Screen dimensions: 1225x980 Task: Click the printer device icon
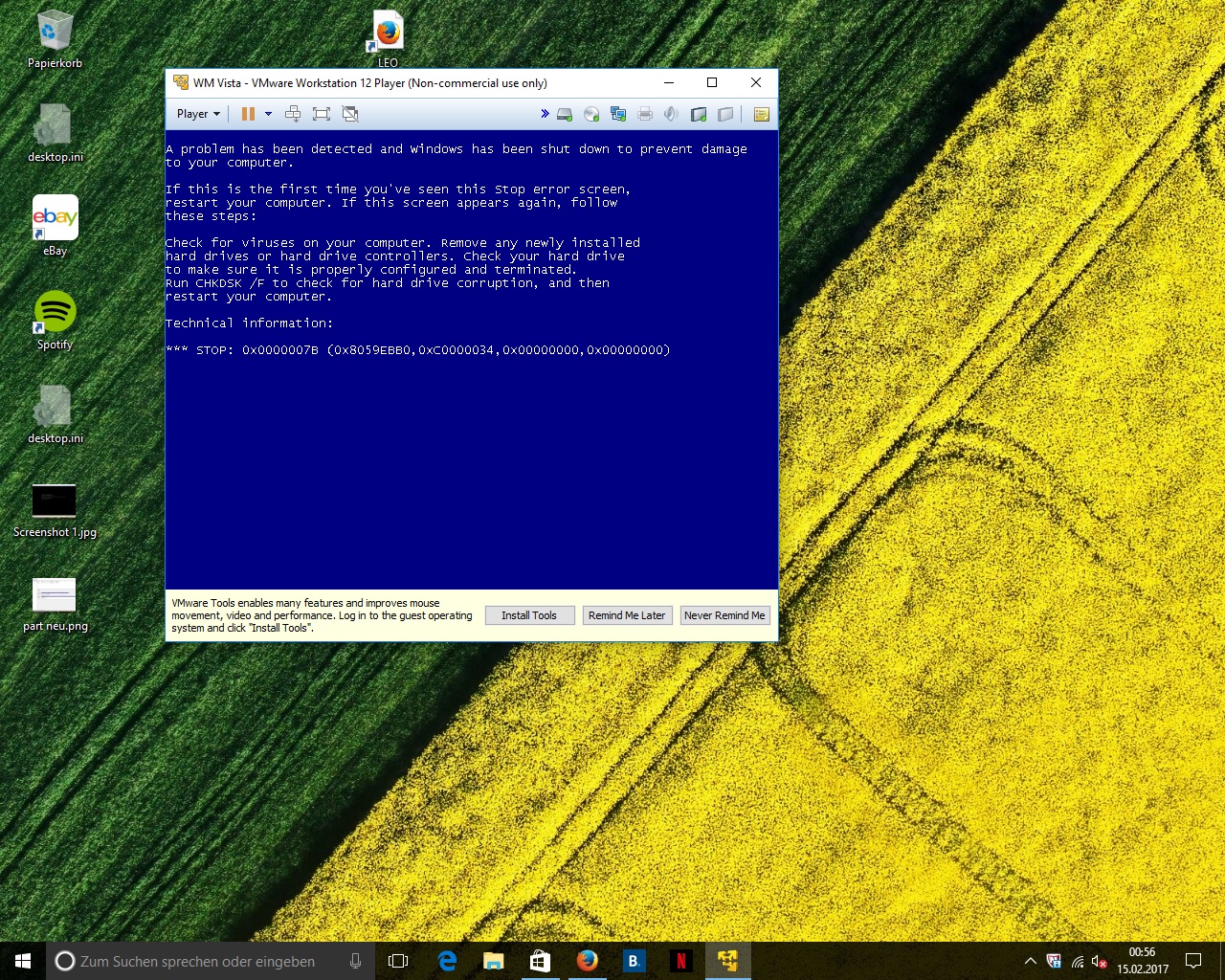[x=645, y=115]
